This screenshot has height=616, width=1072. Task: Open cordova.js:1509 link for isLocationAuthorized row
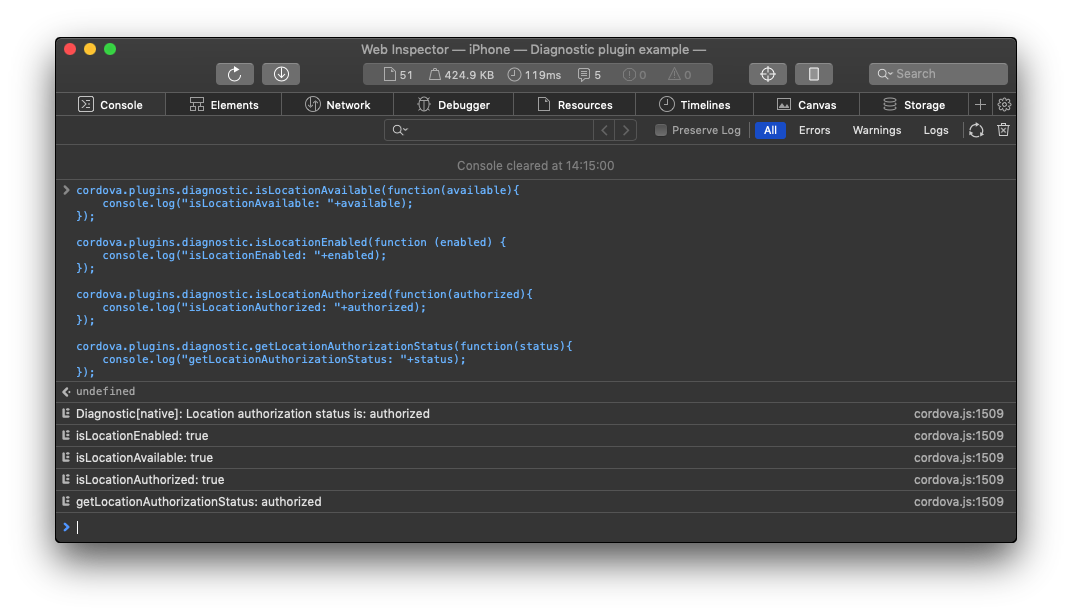click(959, 479)
